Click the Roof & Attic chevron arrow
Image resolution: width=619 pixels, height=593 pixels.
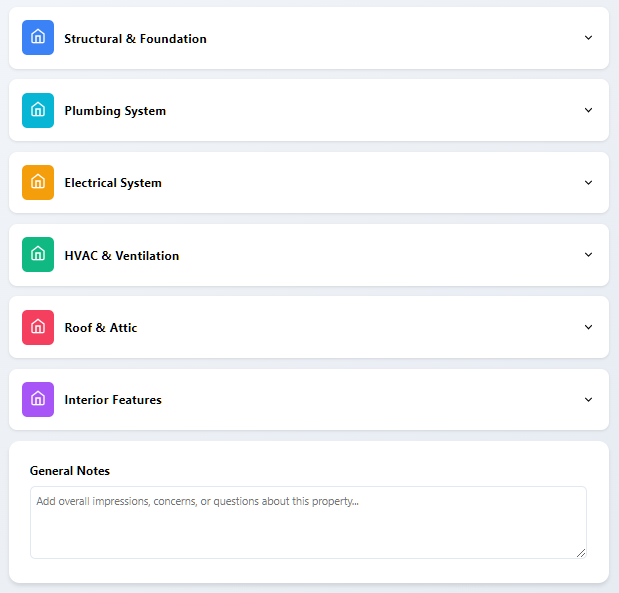pyautogui.click(x=588, y=327)
